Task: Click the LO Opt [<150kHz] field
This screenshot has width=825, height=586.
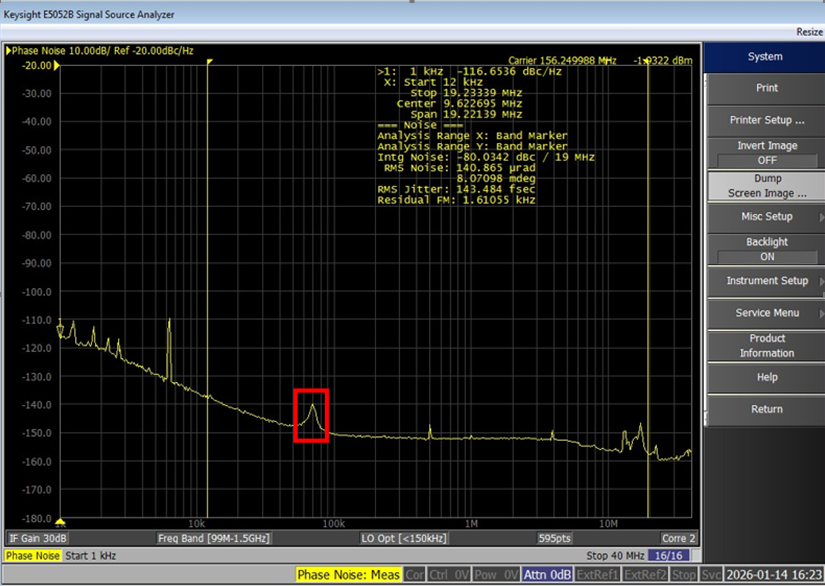Action: pos(404,539)
